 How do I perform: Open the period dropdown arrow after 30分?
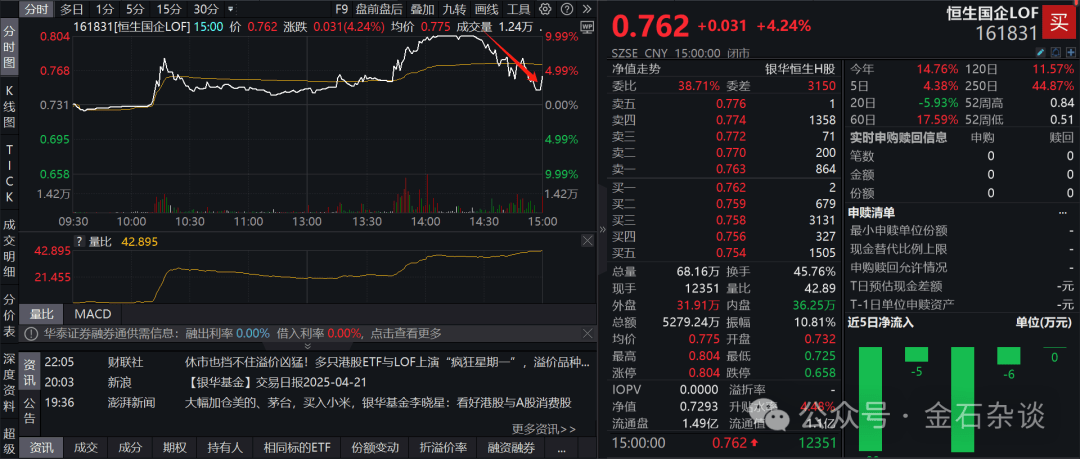point(230,10)
